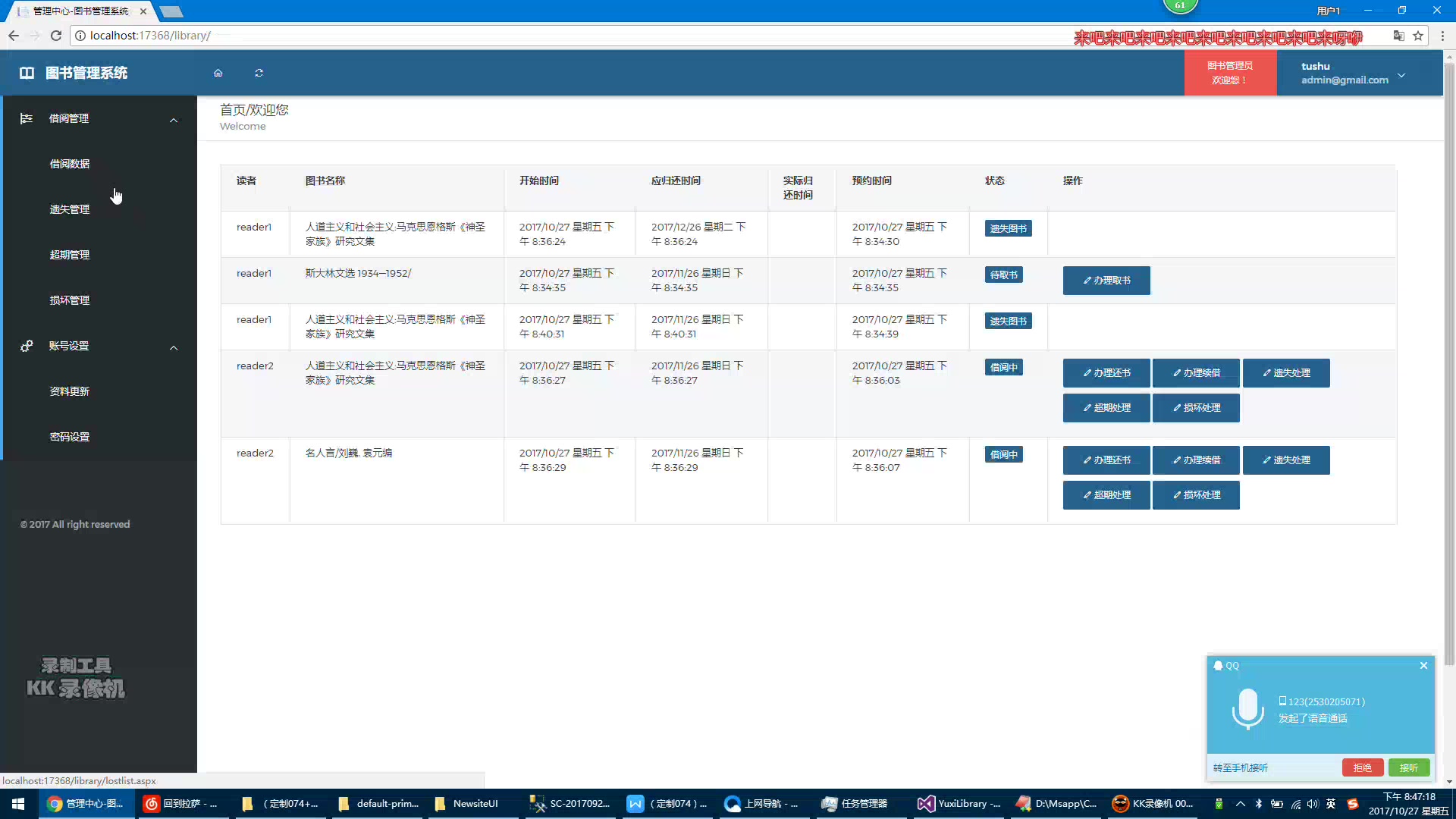Open 超期管理 in the sidebar
This screenshot has height=819, width=1456.
point(70,255)
